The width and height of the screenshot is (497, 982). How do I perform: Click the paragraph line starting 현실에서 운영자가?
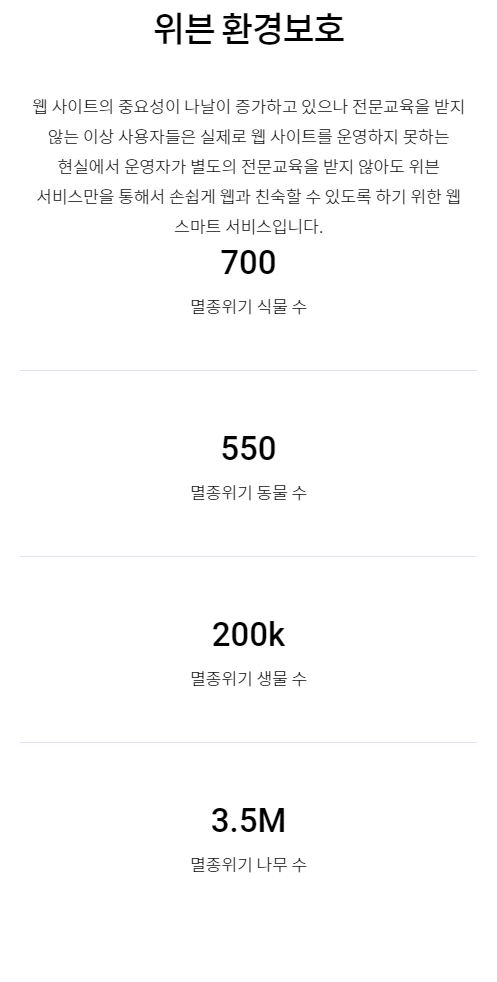pyautogui.click(x=248, y=167)
